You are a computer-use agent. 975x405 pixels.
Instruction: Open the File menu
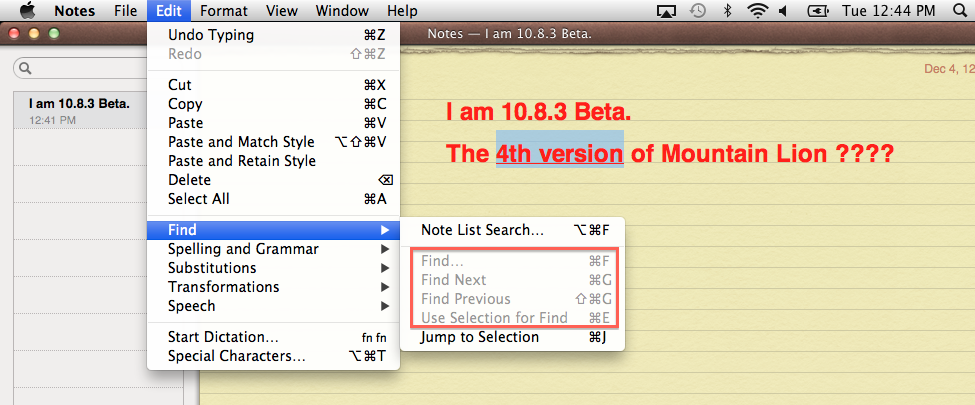(x=126, y=11)
